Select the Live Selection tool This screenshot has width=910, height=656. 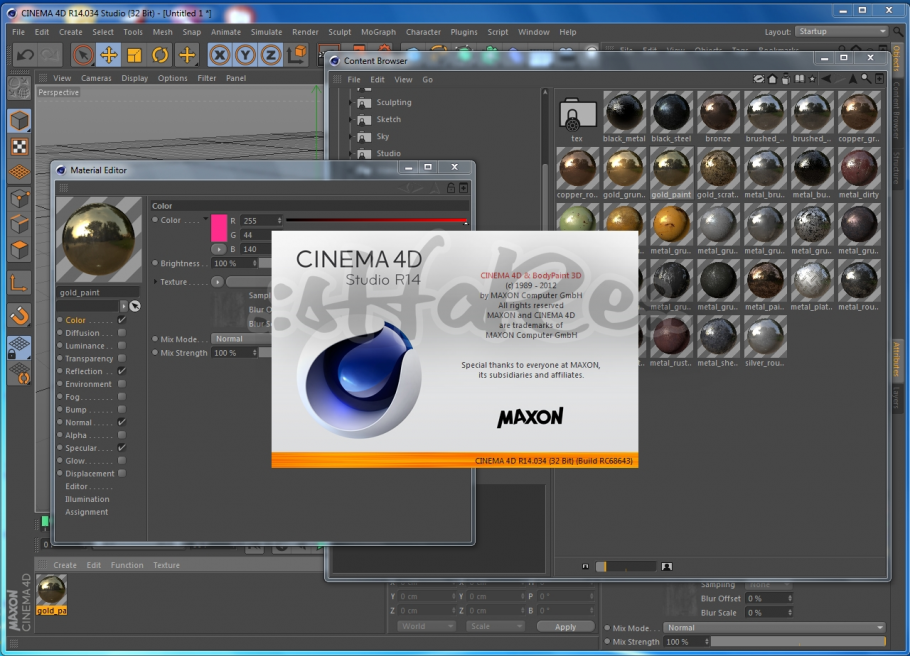[x=83, y=55]
